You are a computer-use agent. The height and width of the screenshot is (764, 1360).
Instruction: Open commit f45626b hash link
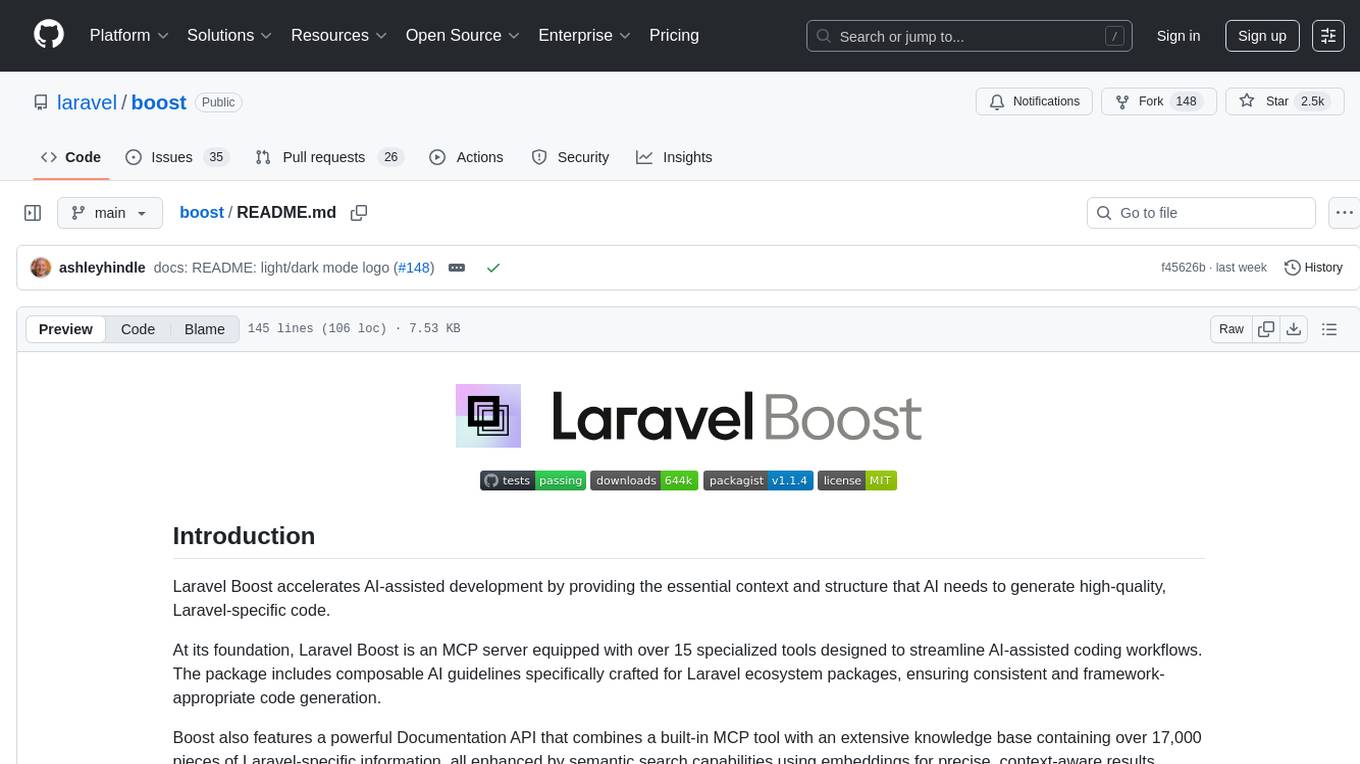click(1183, 268)
